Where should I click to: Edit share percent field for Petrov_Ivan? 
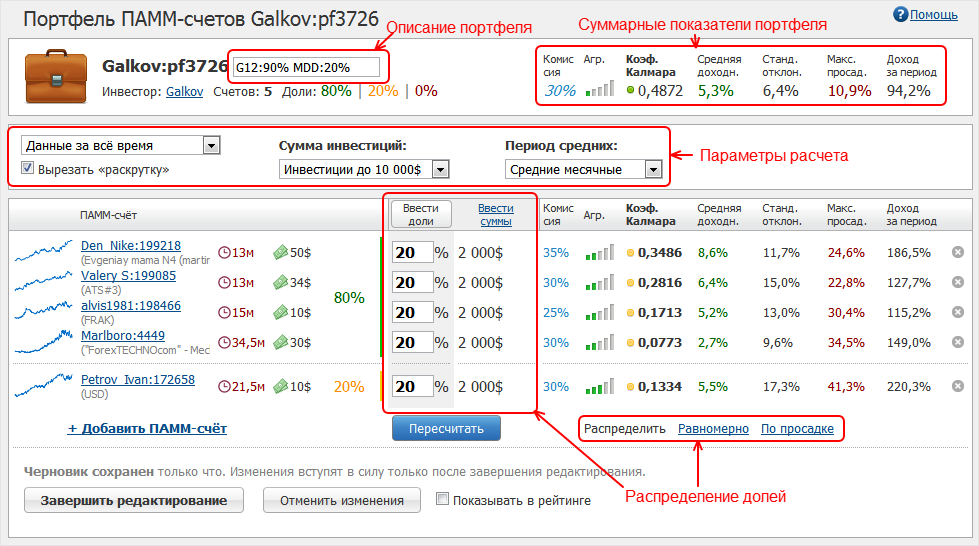[413, 387]
